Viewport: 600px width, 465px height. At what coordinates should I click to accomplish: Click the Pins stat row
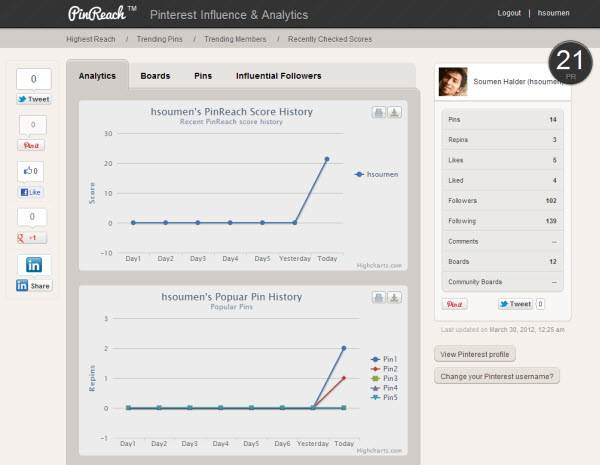pyautogui.click(x=502, y=120)
